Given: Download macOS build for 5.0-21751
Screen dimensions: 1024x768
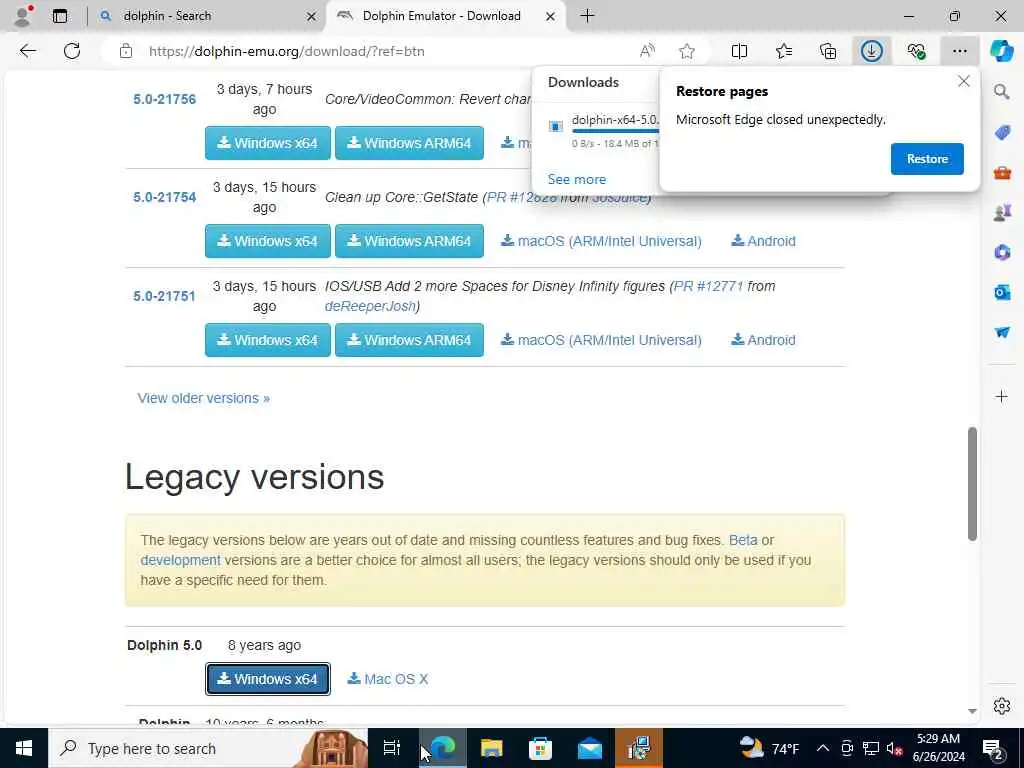Looking at the screenshot, I should 601,340.
